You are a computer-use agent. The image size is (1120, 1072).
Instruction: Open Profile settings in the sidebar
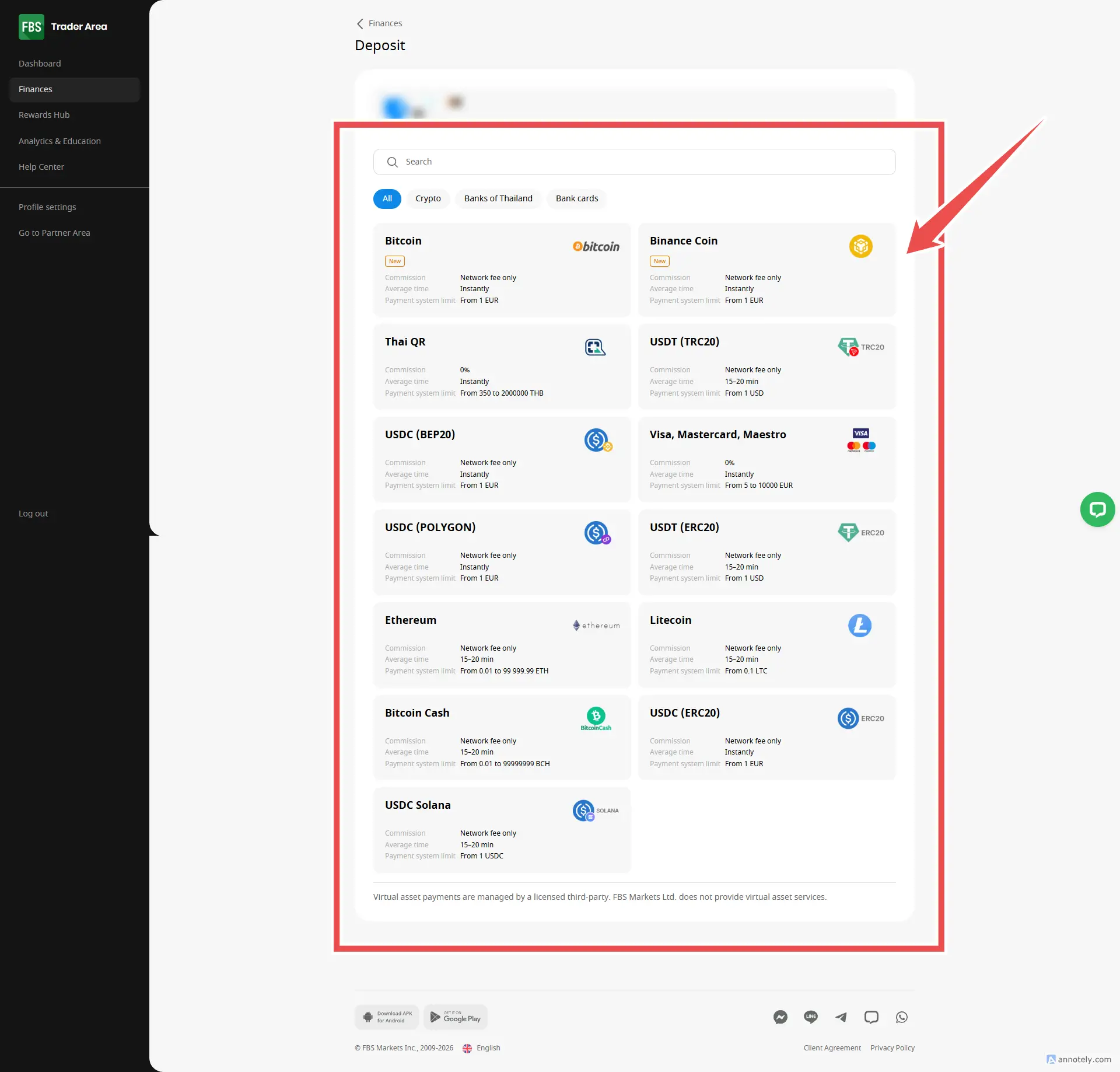pos(47,207)
